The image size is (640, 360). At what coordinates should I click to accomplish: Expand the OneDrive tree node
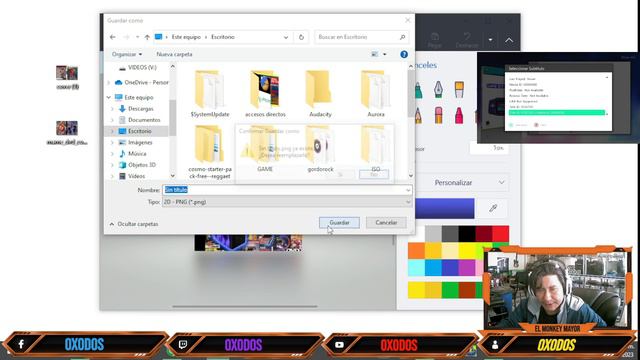tap(109, 82)
